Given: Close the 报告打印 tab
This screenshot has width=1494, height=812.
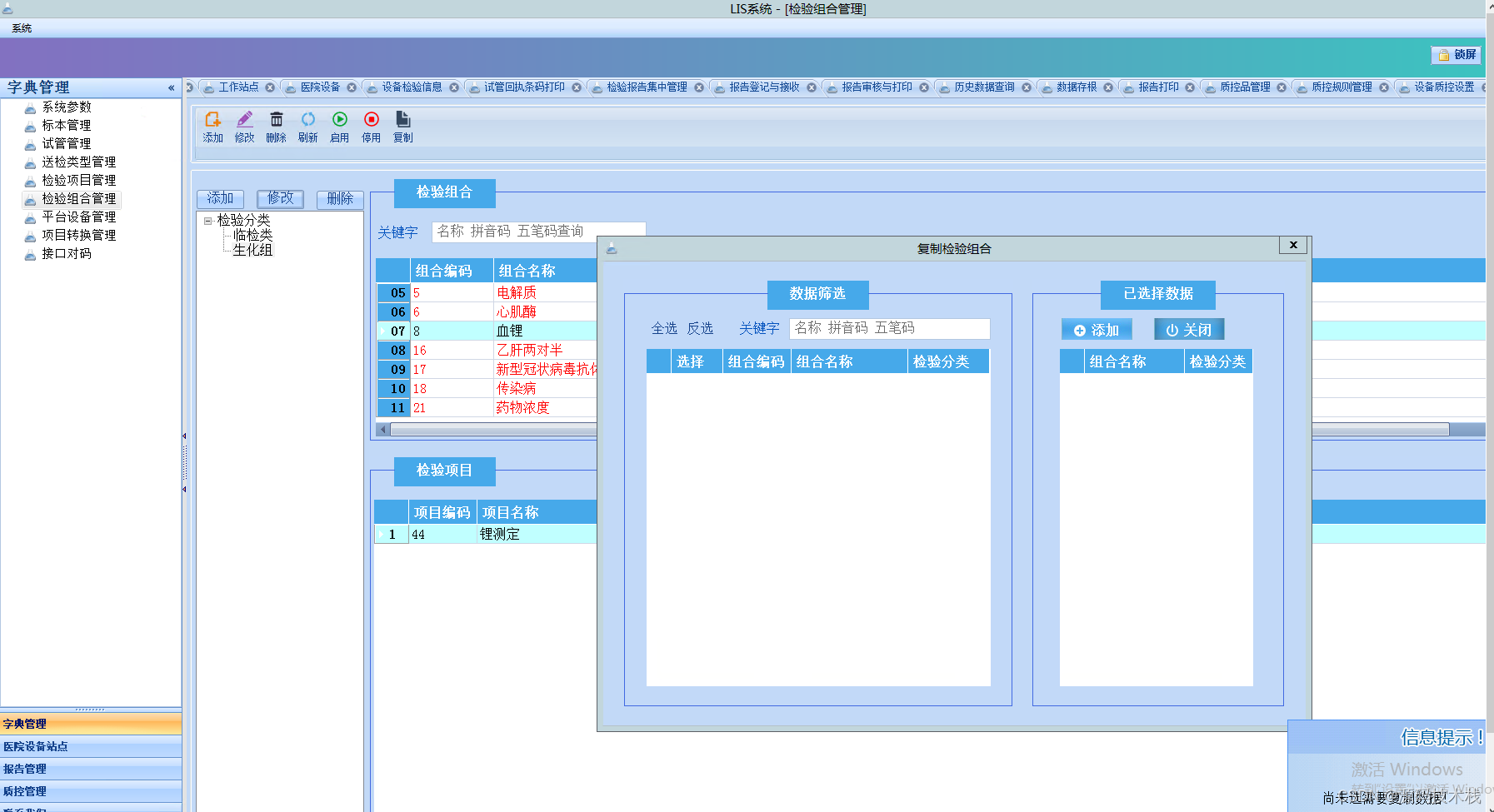Looking at the screenshot, I should click(x=1190, y=87).
